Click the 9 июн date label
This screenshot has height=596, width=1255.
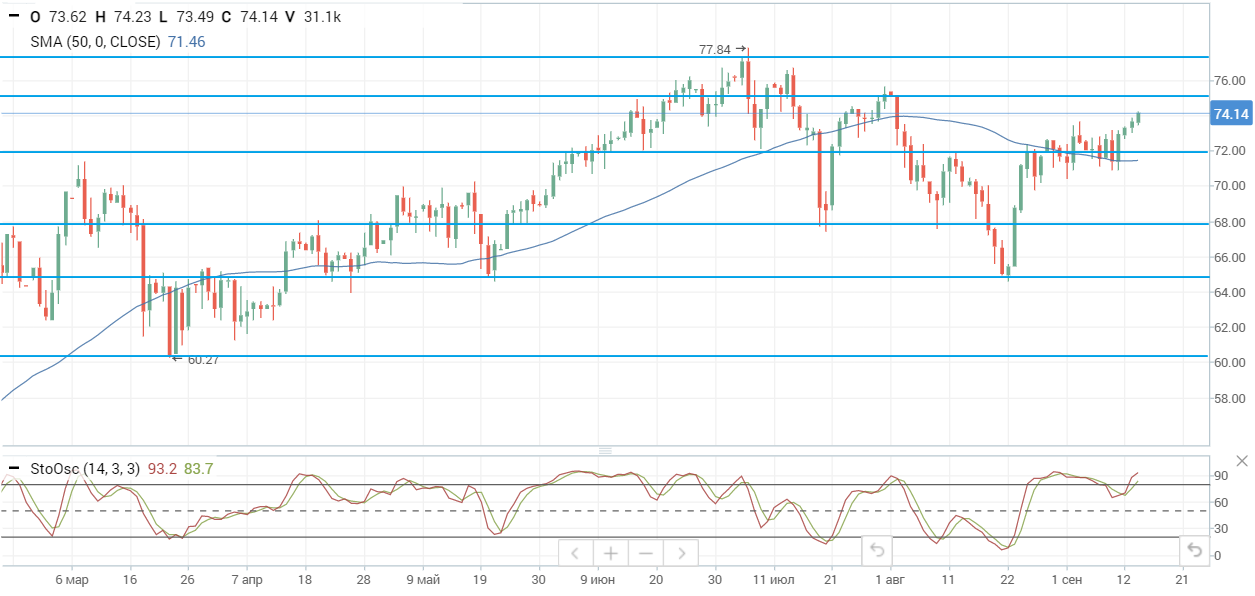[x=597, y=580]
